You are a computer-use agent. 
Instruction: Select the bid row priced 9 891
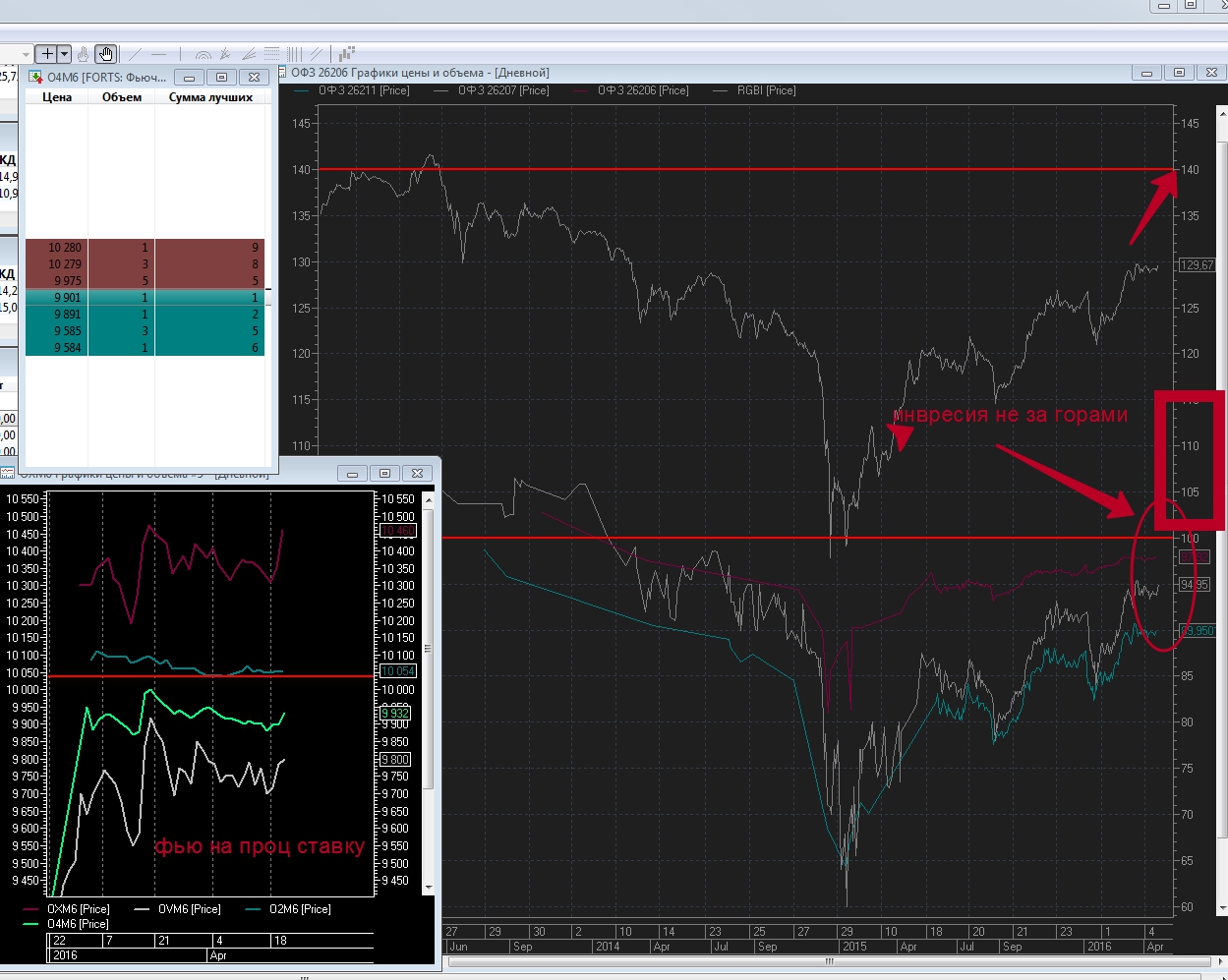coord(145,315)
